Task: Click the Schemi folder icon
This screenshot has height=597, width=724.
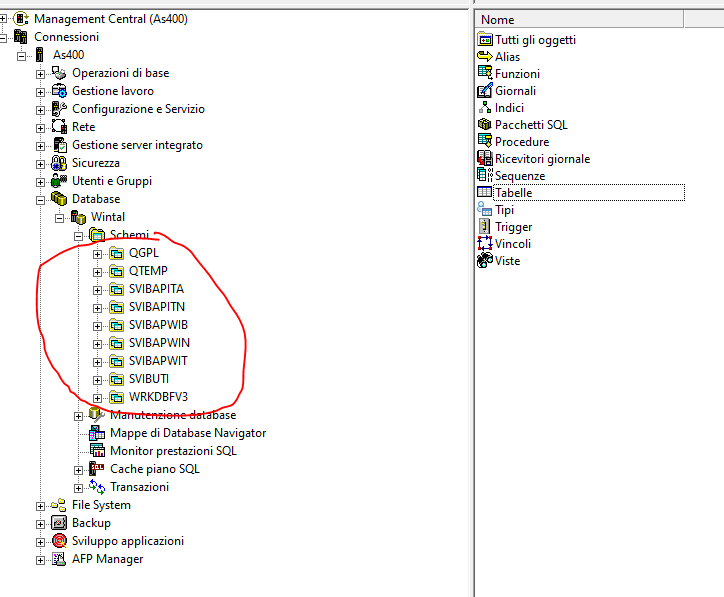Action: click(97, 235)
